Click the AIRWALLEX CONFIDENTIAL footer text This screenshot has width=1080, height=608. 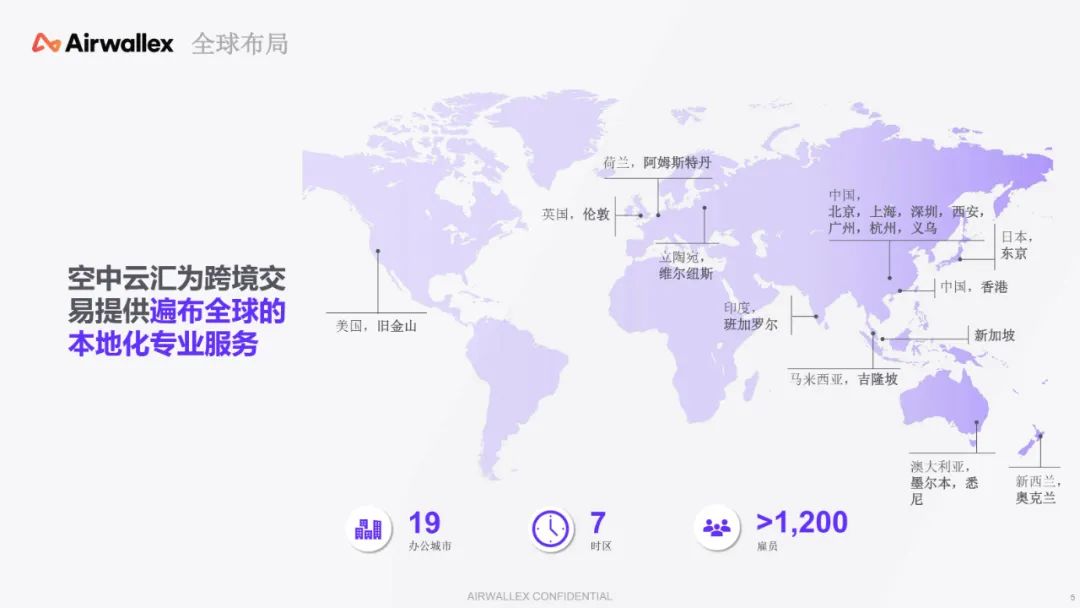pos(540,596)
